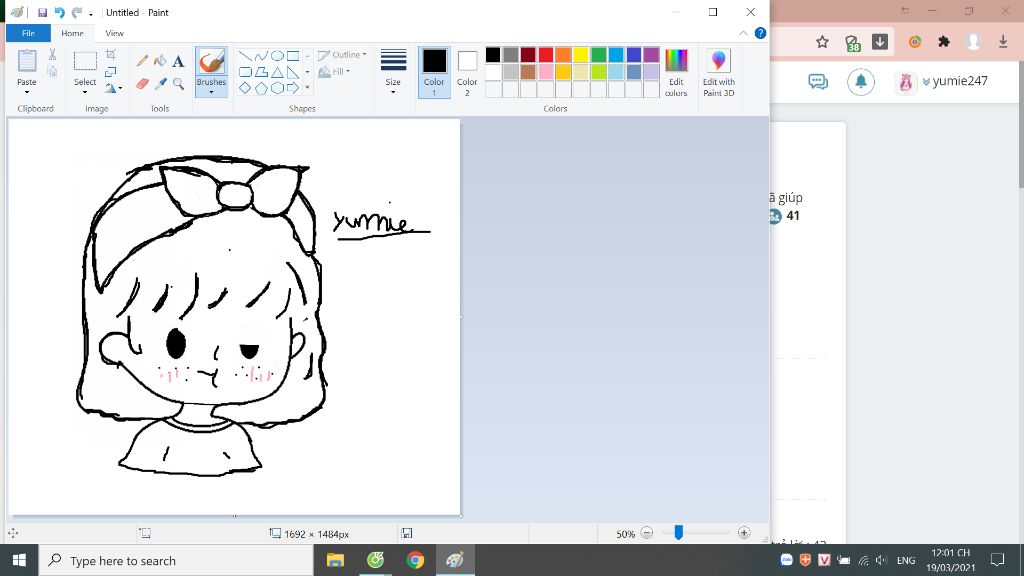Pick the red color swatch
This screenshot has width=1024, height=576.
click(545, 55)
